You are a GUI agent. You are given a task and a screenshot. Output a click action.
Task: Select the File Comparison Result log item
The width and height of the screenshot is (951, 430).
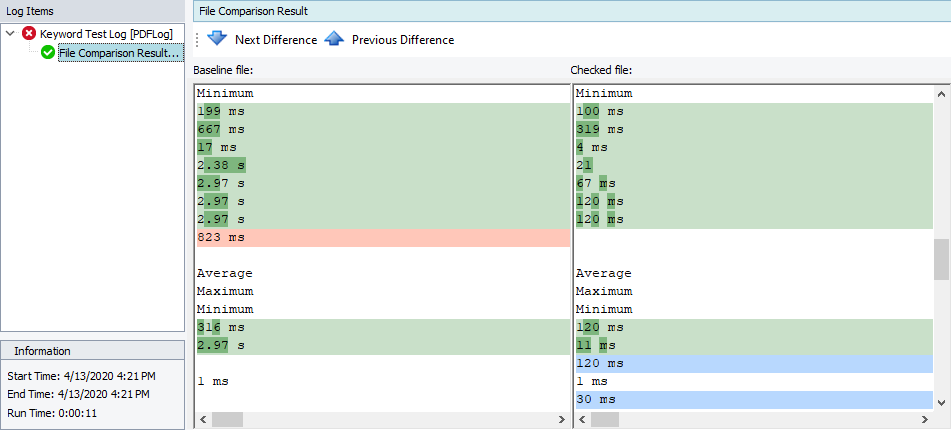[x=120, y=53]
